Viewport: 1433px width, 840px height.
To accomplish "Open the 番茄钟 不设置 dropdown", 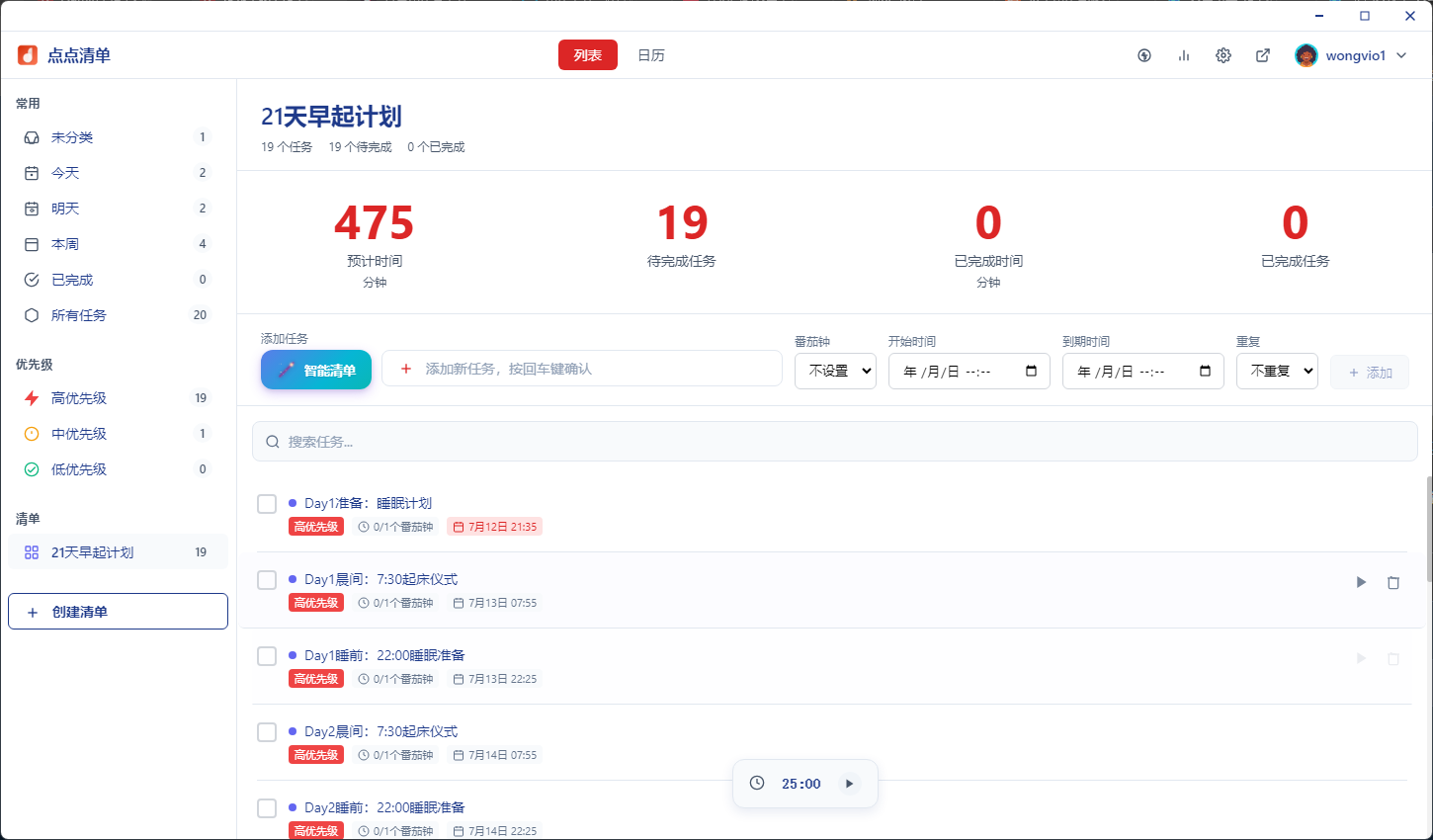I will click(x=835, y=371).
